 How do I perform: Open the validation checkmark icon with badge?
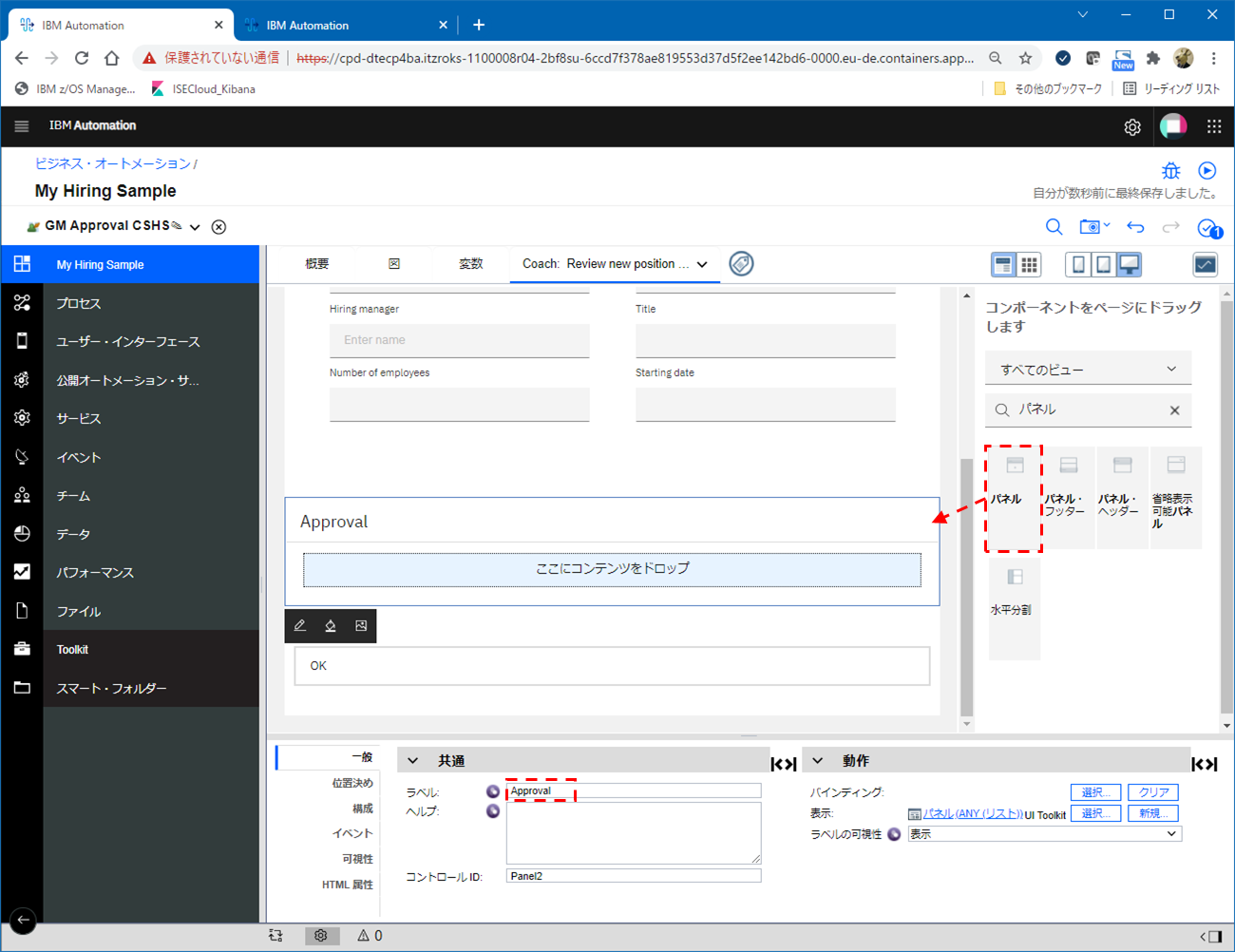pos(1209,228)
